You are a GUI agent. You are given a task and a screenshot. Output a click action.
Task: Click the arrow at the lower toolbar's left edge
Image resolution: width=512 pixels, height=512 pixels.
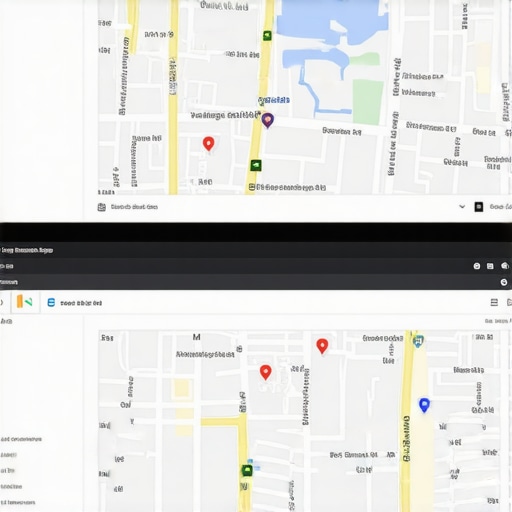pyautogui.click(x=2, y=302)
